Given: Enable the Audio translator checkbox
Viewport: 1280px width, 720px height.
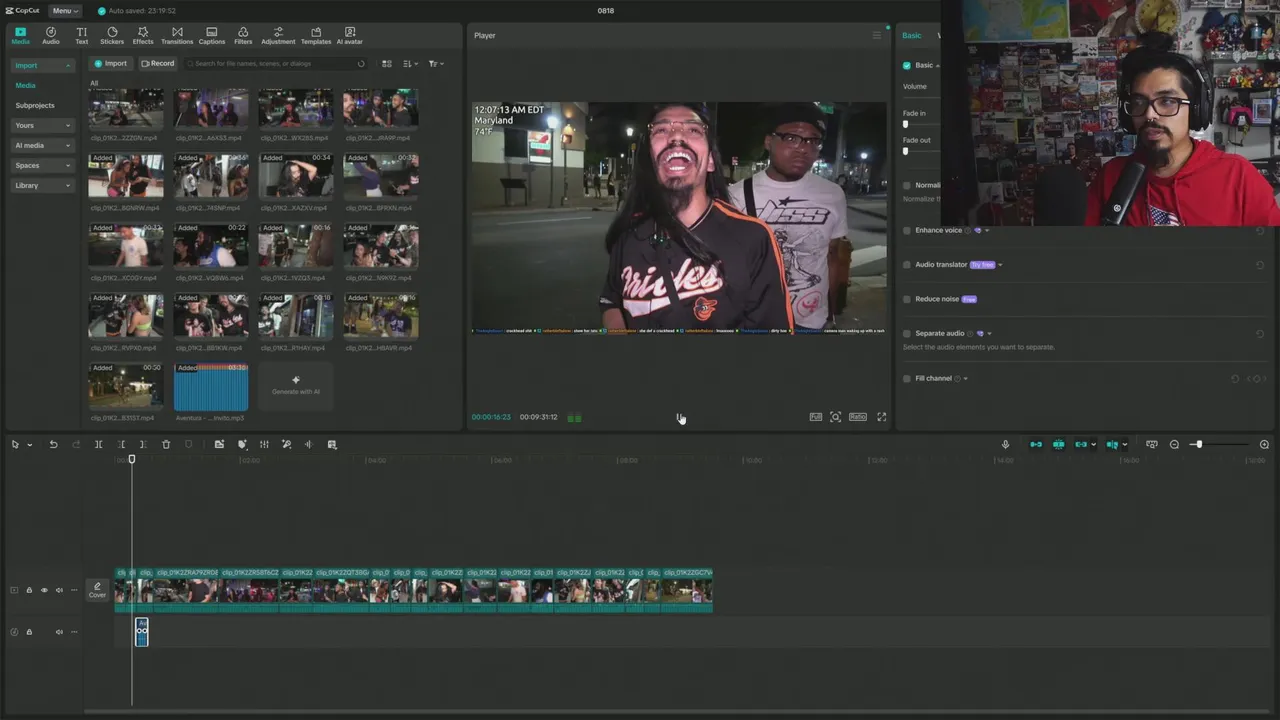Looking at the screenshot, I should (907, 264).
